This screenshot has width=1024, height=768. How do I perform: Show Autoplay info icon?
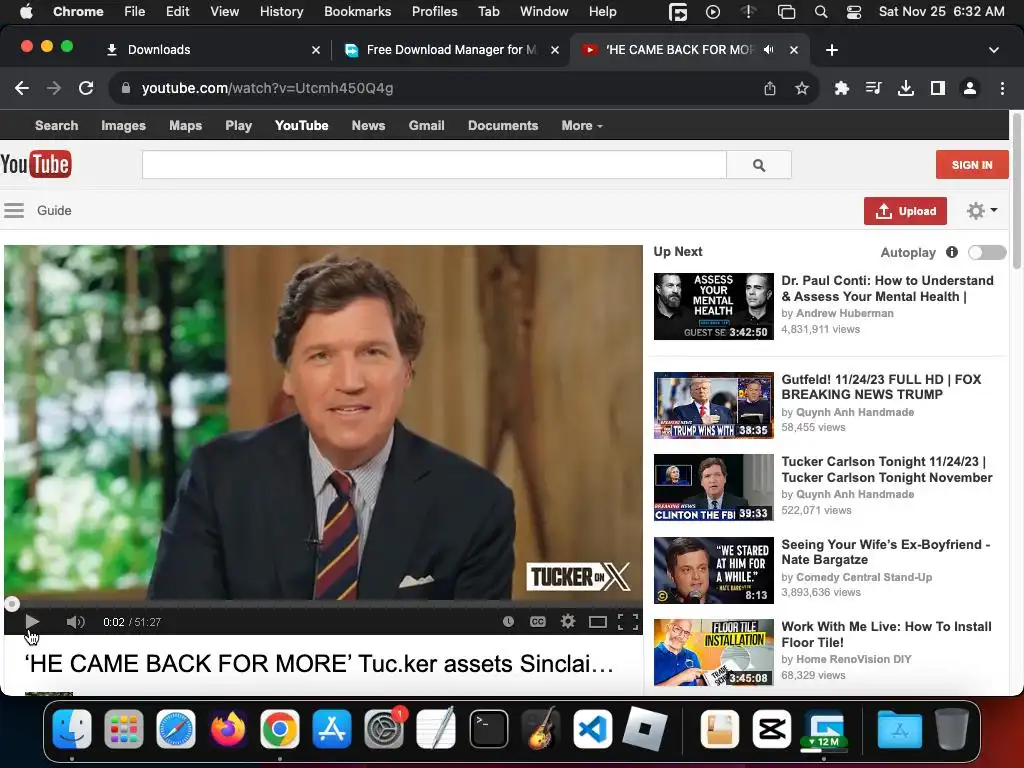pos(952,252)
